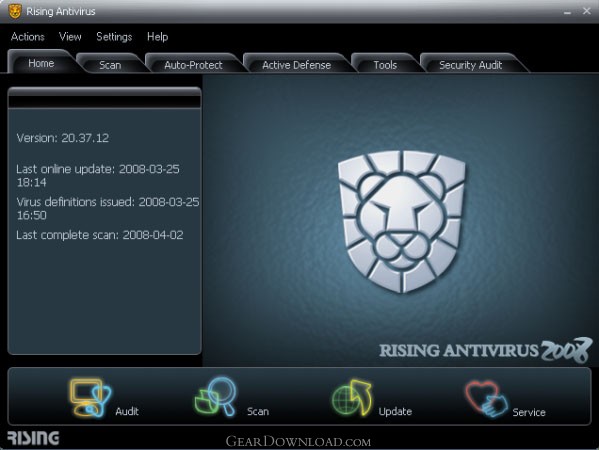Close the Rising Antivirus window
The image size is (599, 450).
pyautogui.click(x=586, y=11)
